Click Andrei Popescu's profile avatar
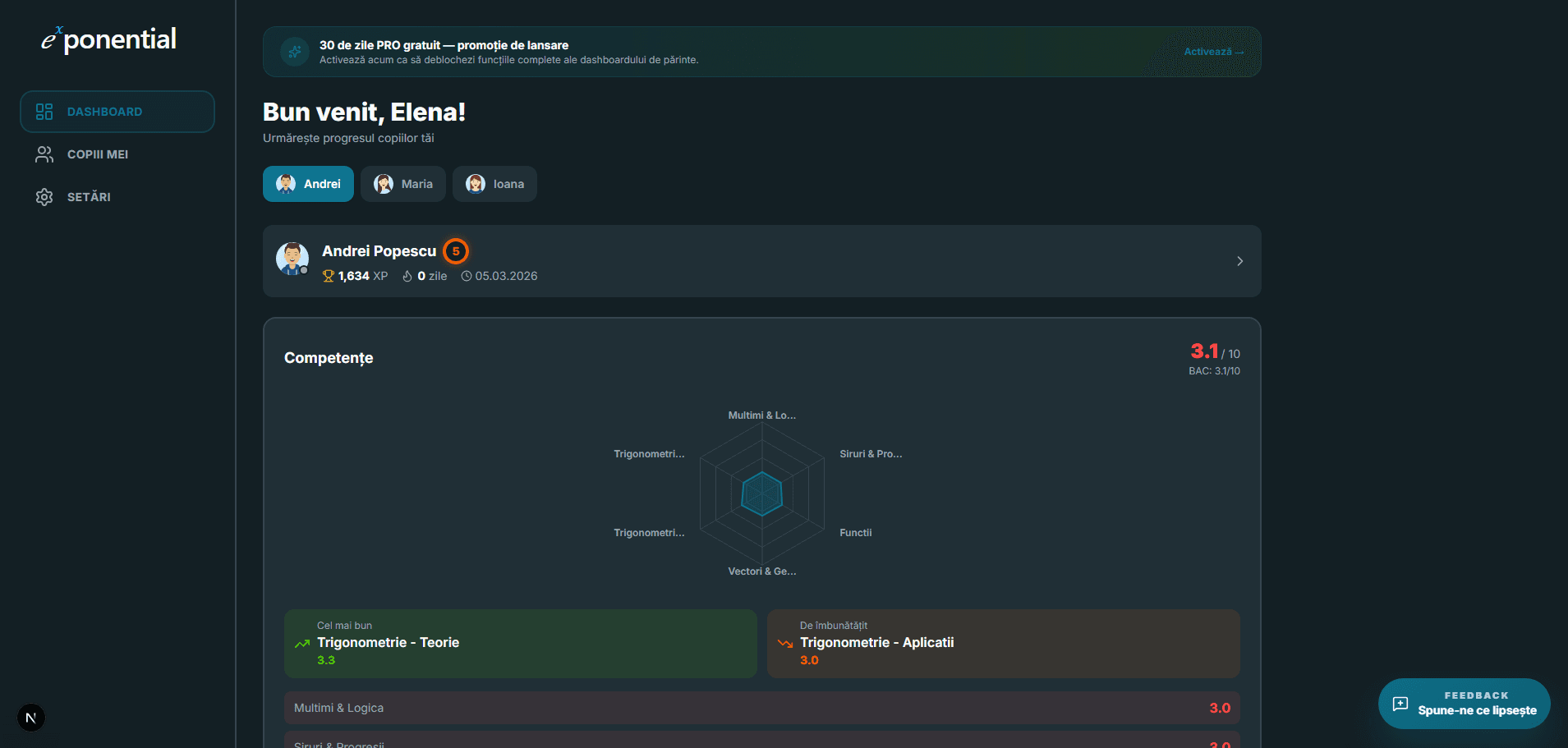This screenshot has height=748, width=1568. pos(292,259)
